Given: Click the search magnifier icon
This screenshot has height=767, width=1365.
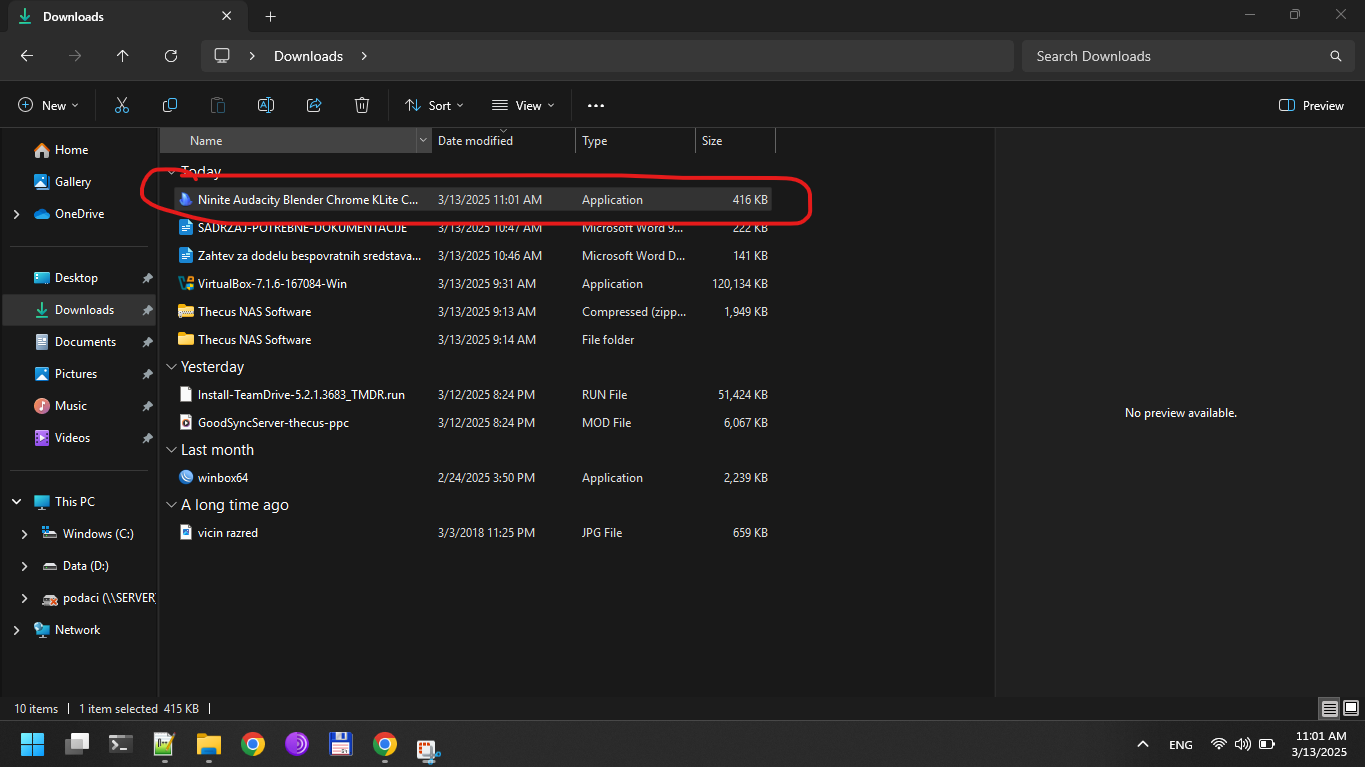Looking at the screenshot, I should 1336,56.
